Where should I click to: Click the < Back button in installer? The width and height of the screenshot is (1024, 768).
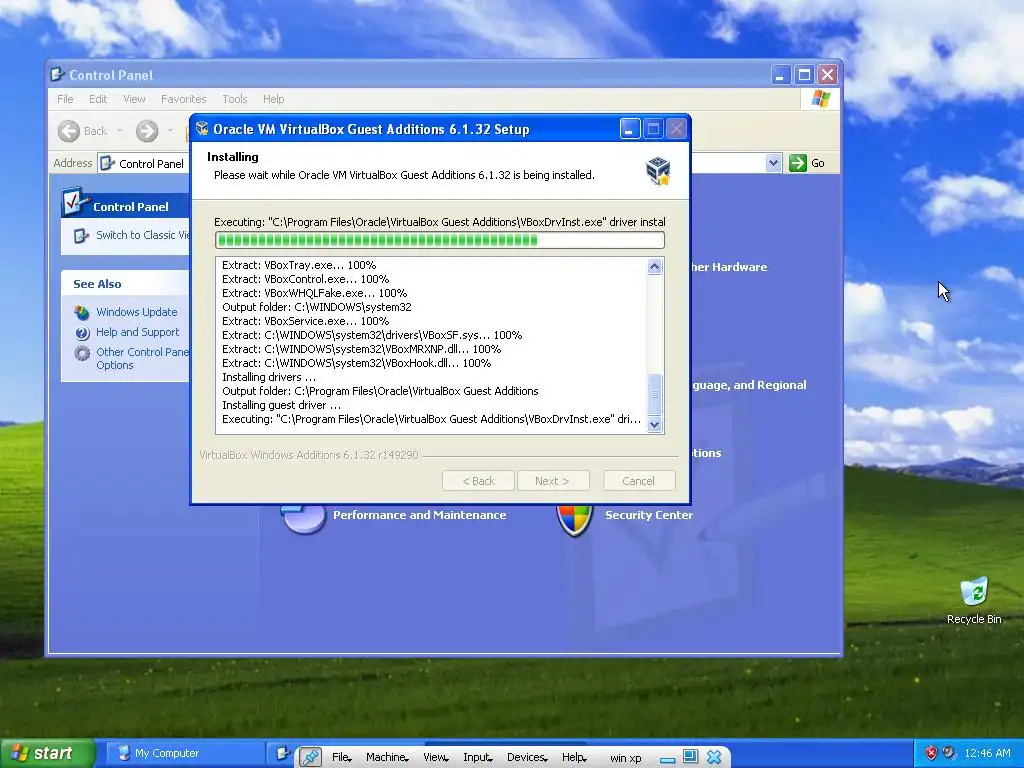coord(478,481)
